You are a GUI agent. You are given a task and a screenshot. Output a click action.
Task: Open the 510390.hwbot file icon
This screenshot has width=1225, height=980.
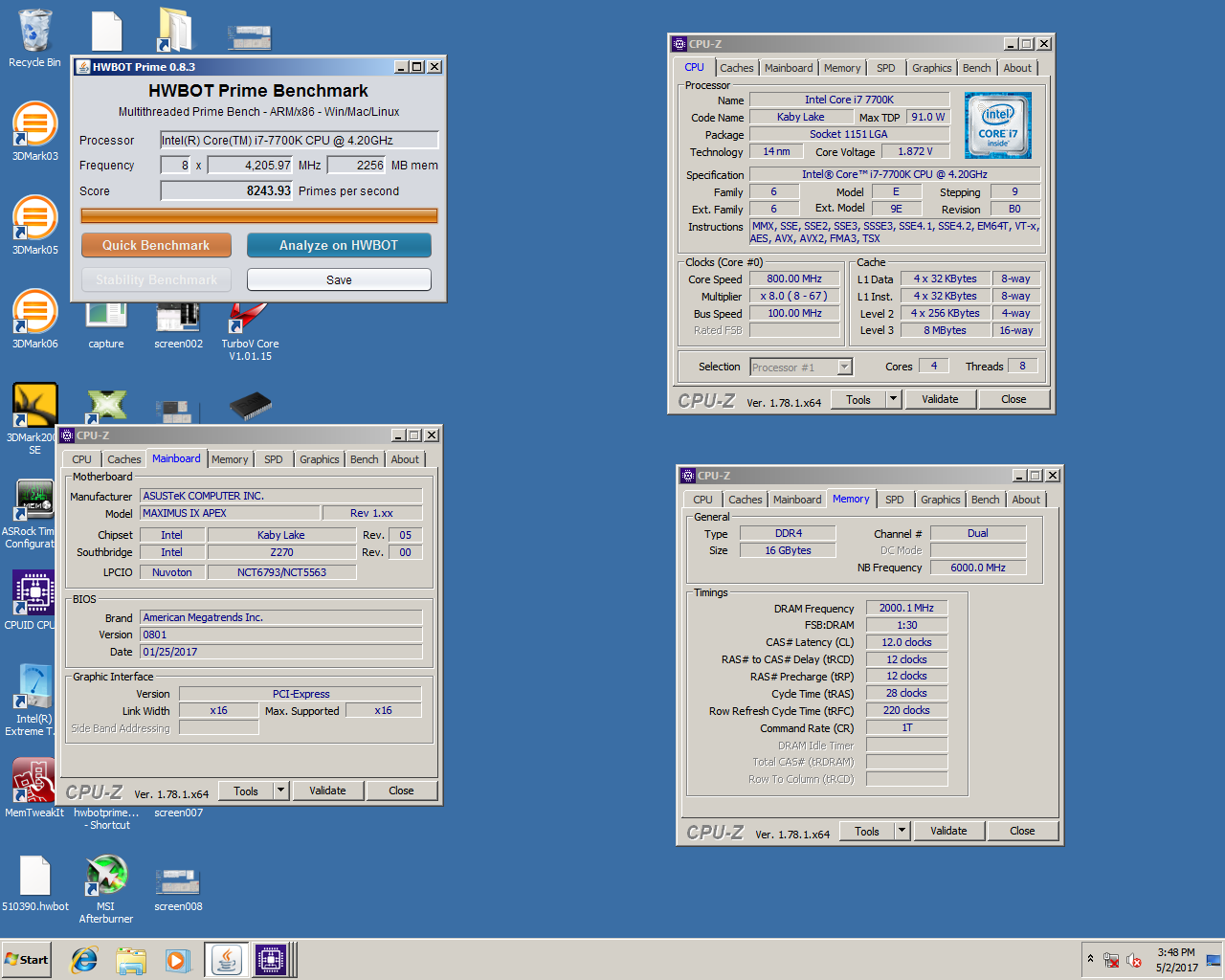tap(34, 883)
